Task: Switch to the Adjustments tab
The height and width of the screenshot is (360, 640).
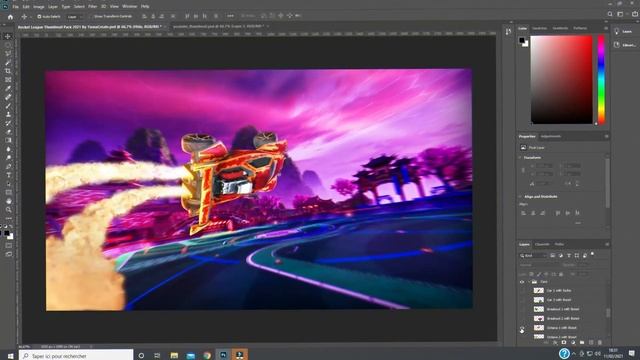Action: click(551, 136)
